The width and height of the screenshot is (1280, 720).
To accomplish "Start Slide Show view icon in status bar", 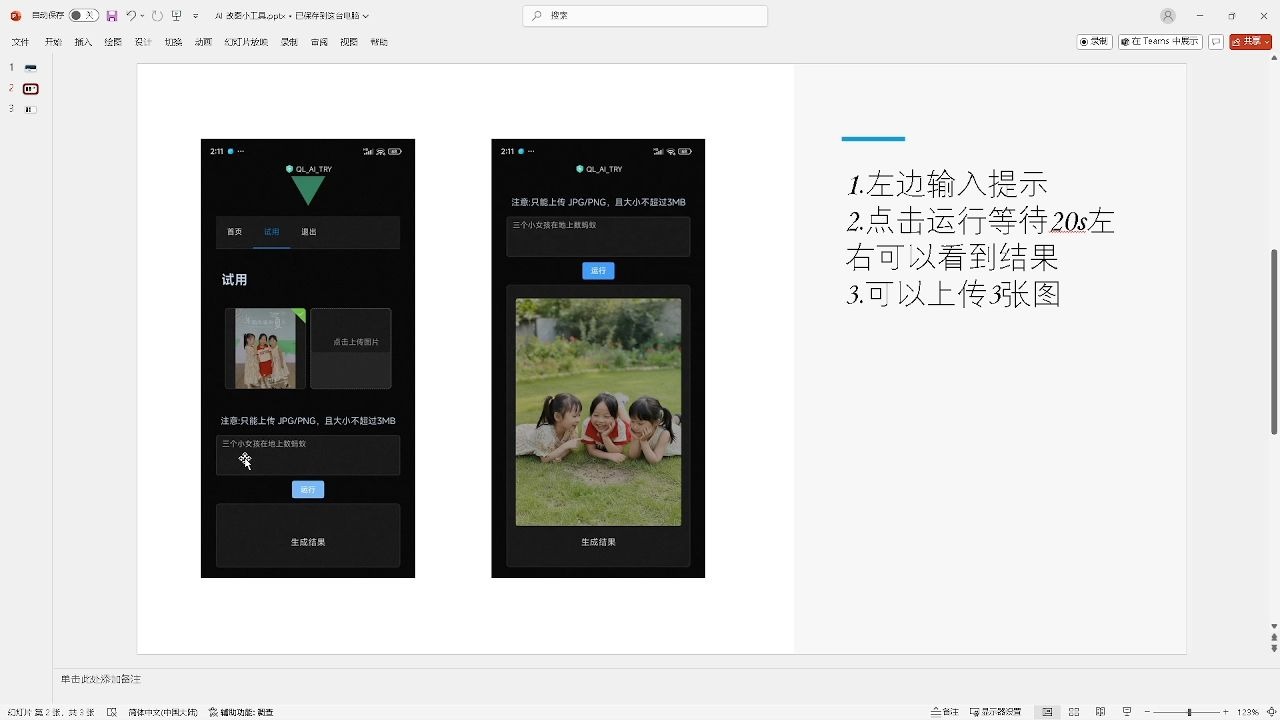I will (x=1127, y=712).
